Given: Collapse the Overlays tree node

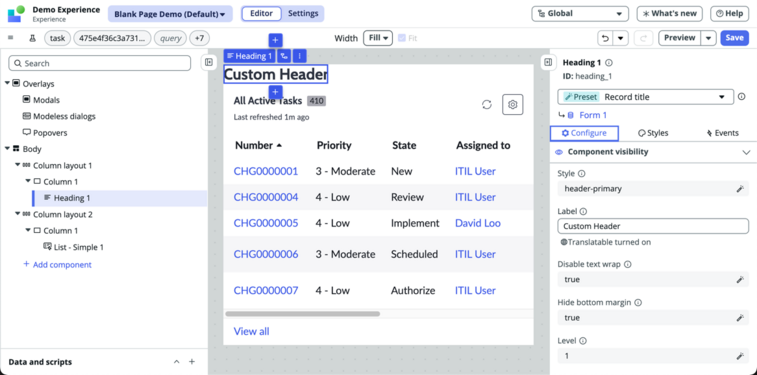Looking at the screenshot, I should [x=7, y=83].
